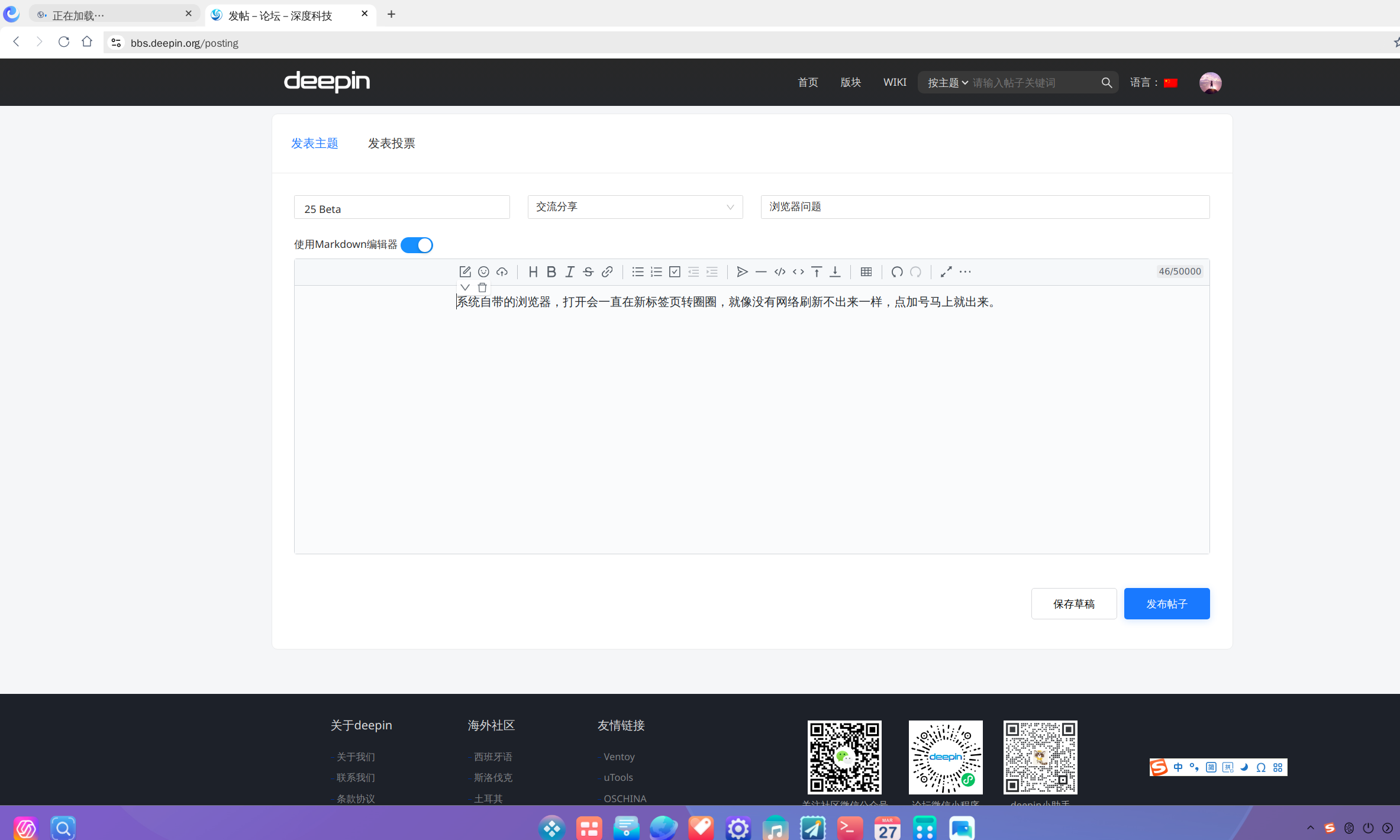Undo the last edit in editor
The width and height of the screenshot is (1400, 840).
pos(897,272)
